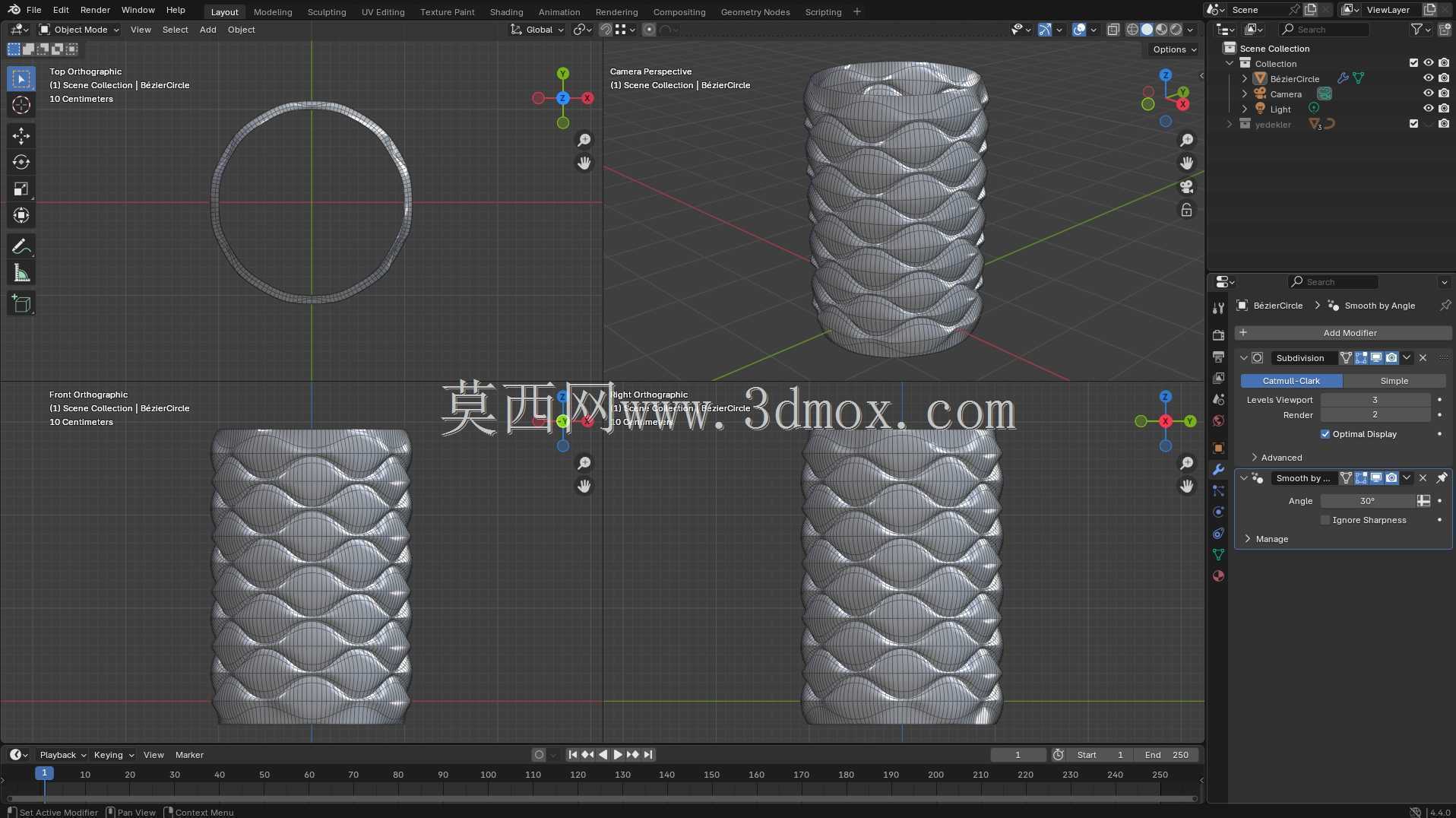The image size is (1456, 818).
Task: Open Playback dropdown in timeline
Action: click(x=63, y=755)
